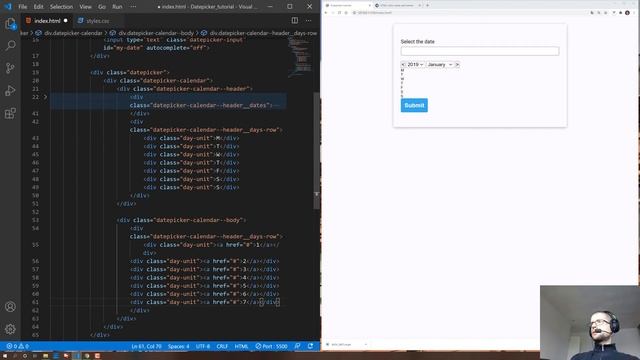Open the Accounts icon in activity bar
The image size is (640, 360).
tap(10, 307)
